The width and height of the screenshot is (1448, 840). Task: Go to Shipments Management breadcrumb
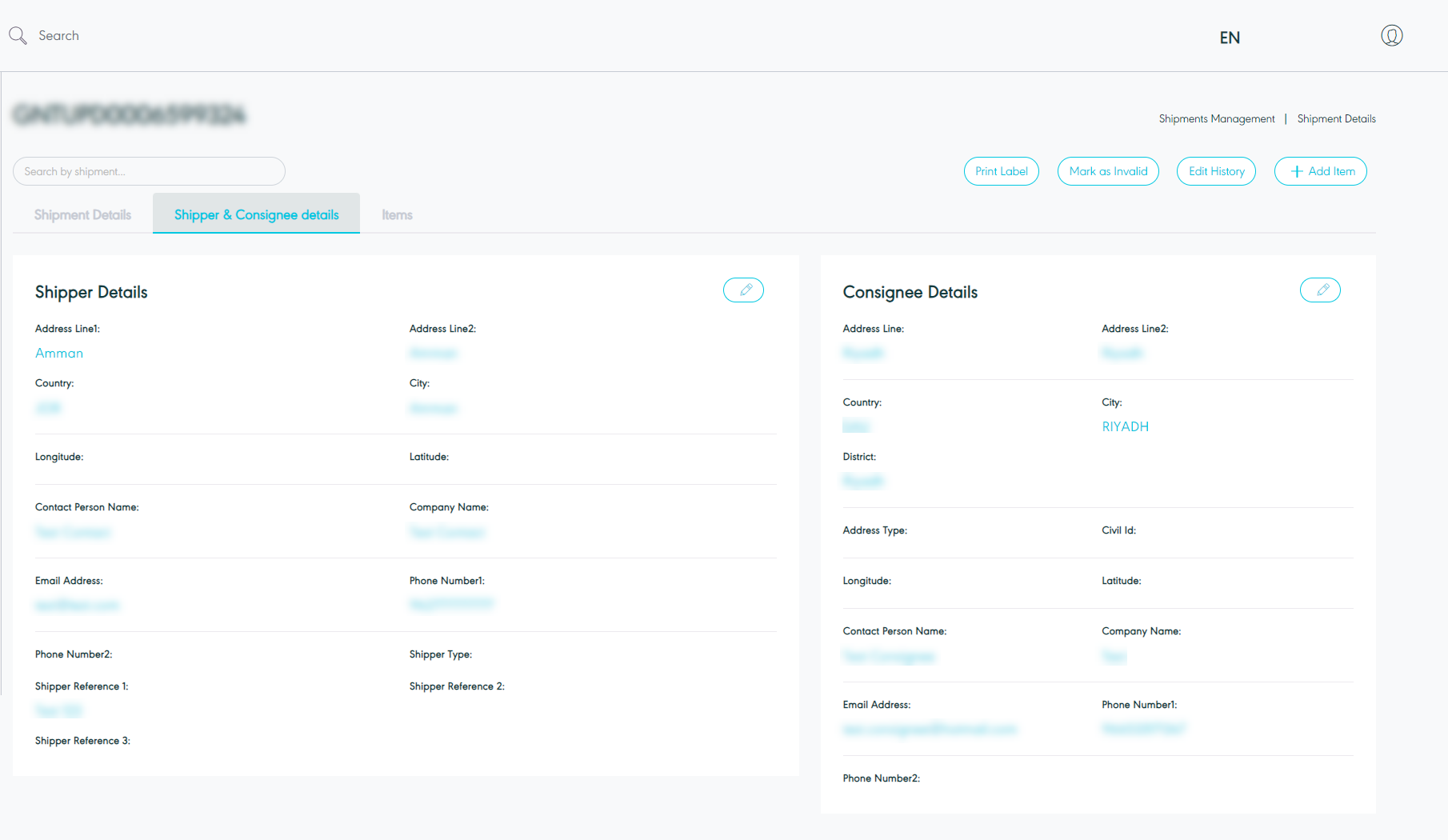(x=1216, y=118)
